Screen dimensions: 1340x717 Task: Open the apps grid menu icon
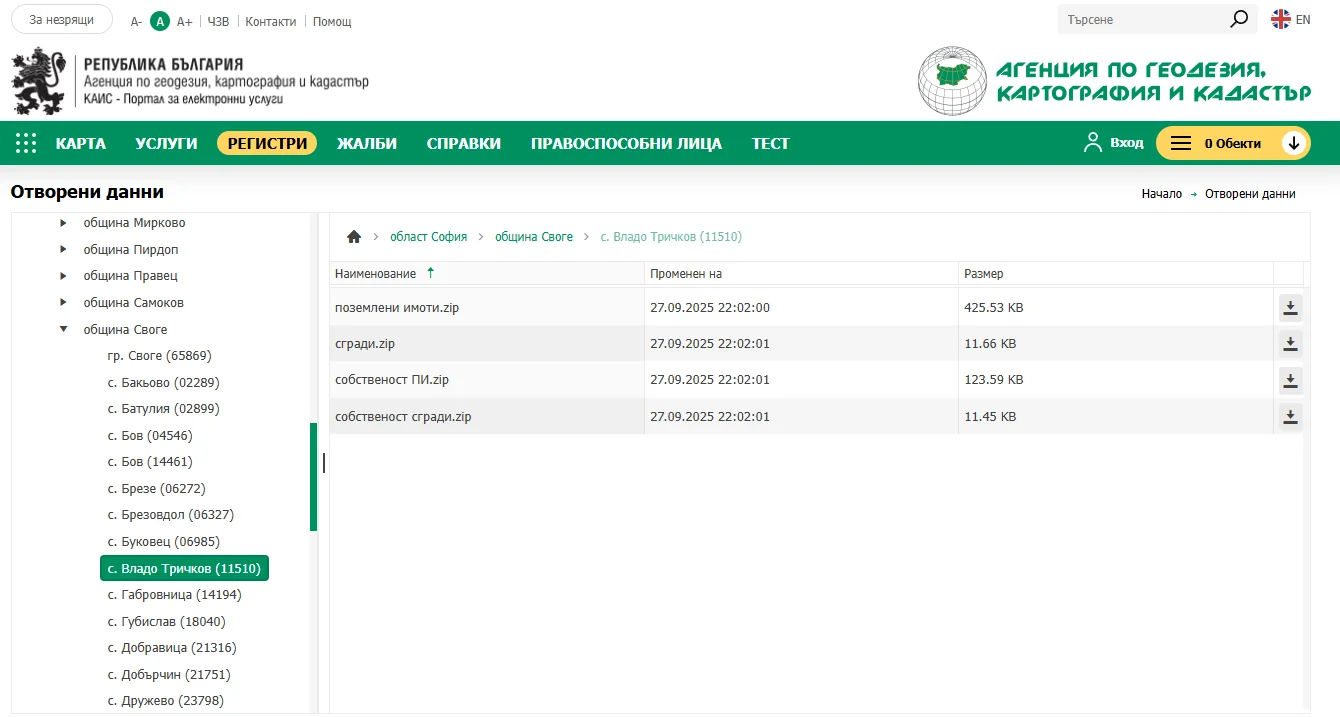pos(26,143)
